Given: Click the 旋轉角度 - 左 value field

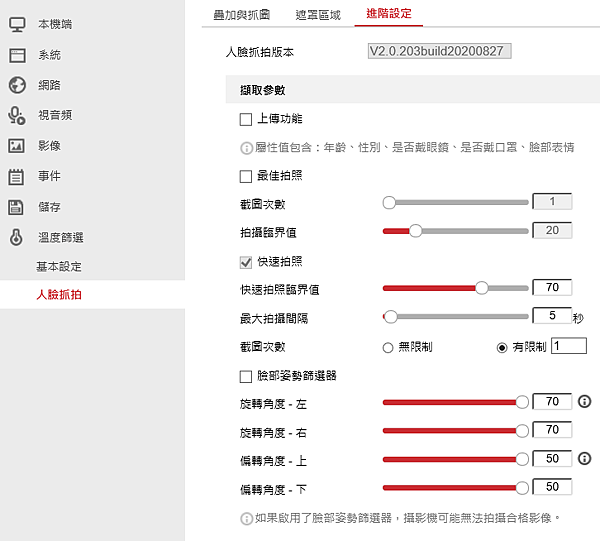Looking at the screenshot, I should (552, 401).
